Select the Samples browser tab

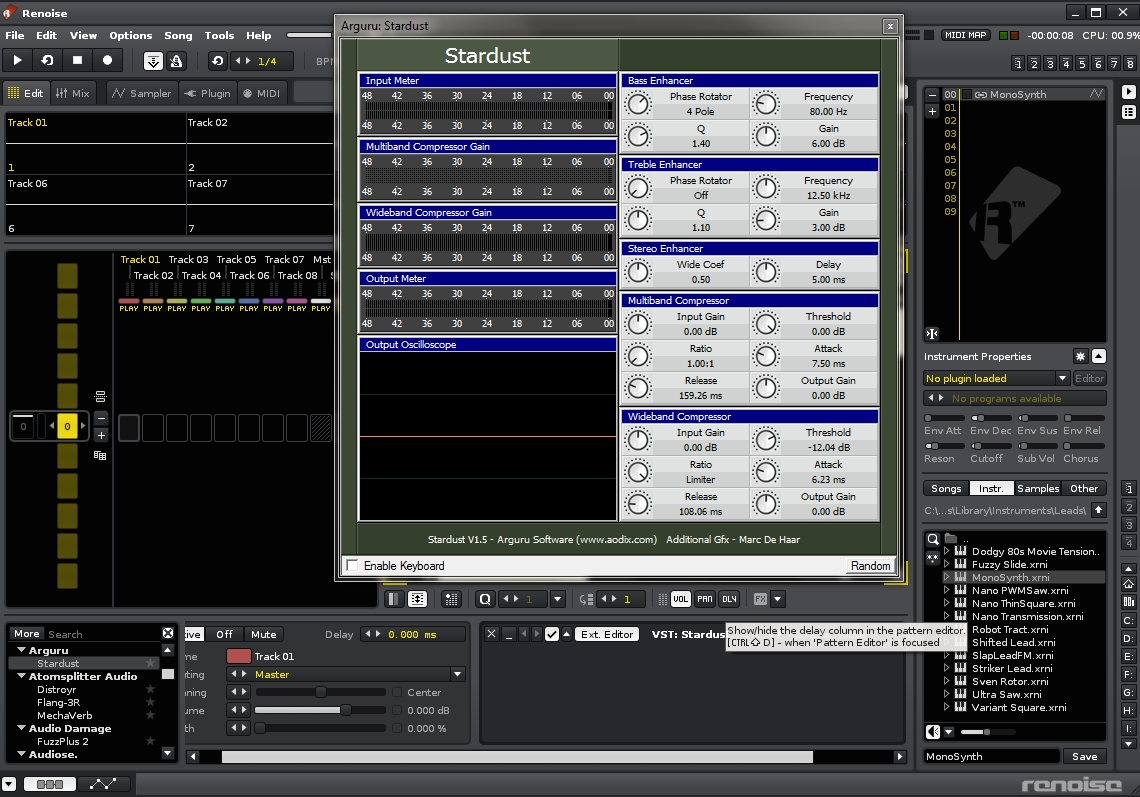[1037, 489]
